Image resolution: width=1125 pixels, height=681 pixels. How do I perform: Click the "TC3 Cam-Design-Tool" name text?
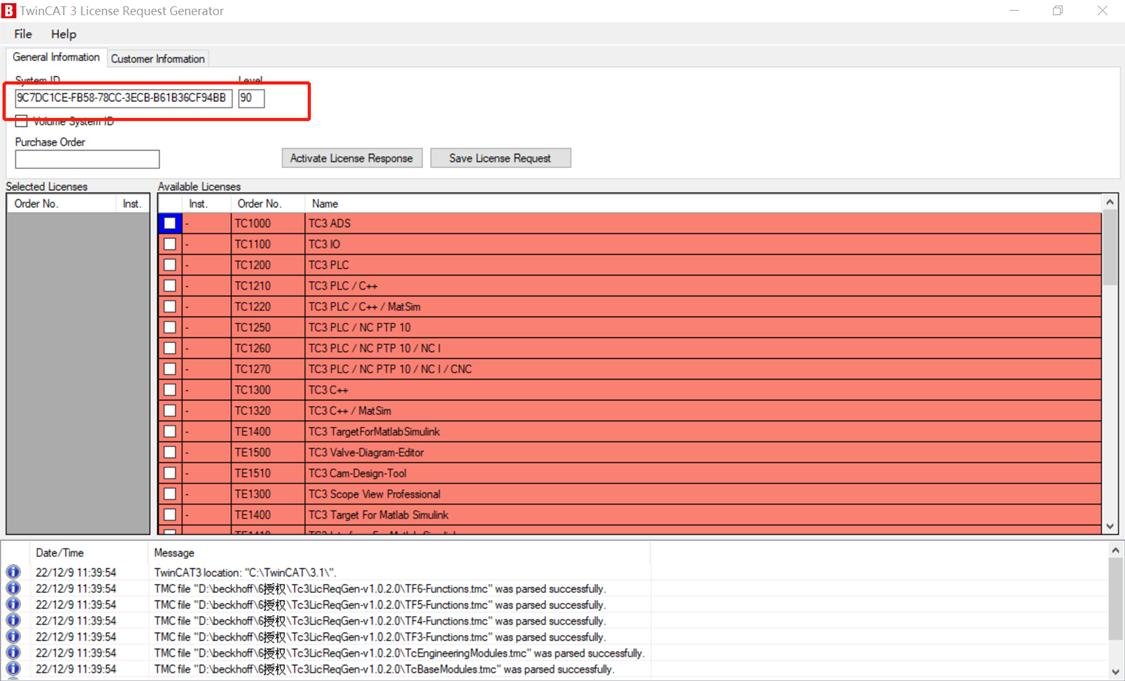pyautogui.click(x=357, y=473)
